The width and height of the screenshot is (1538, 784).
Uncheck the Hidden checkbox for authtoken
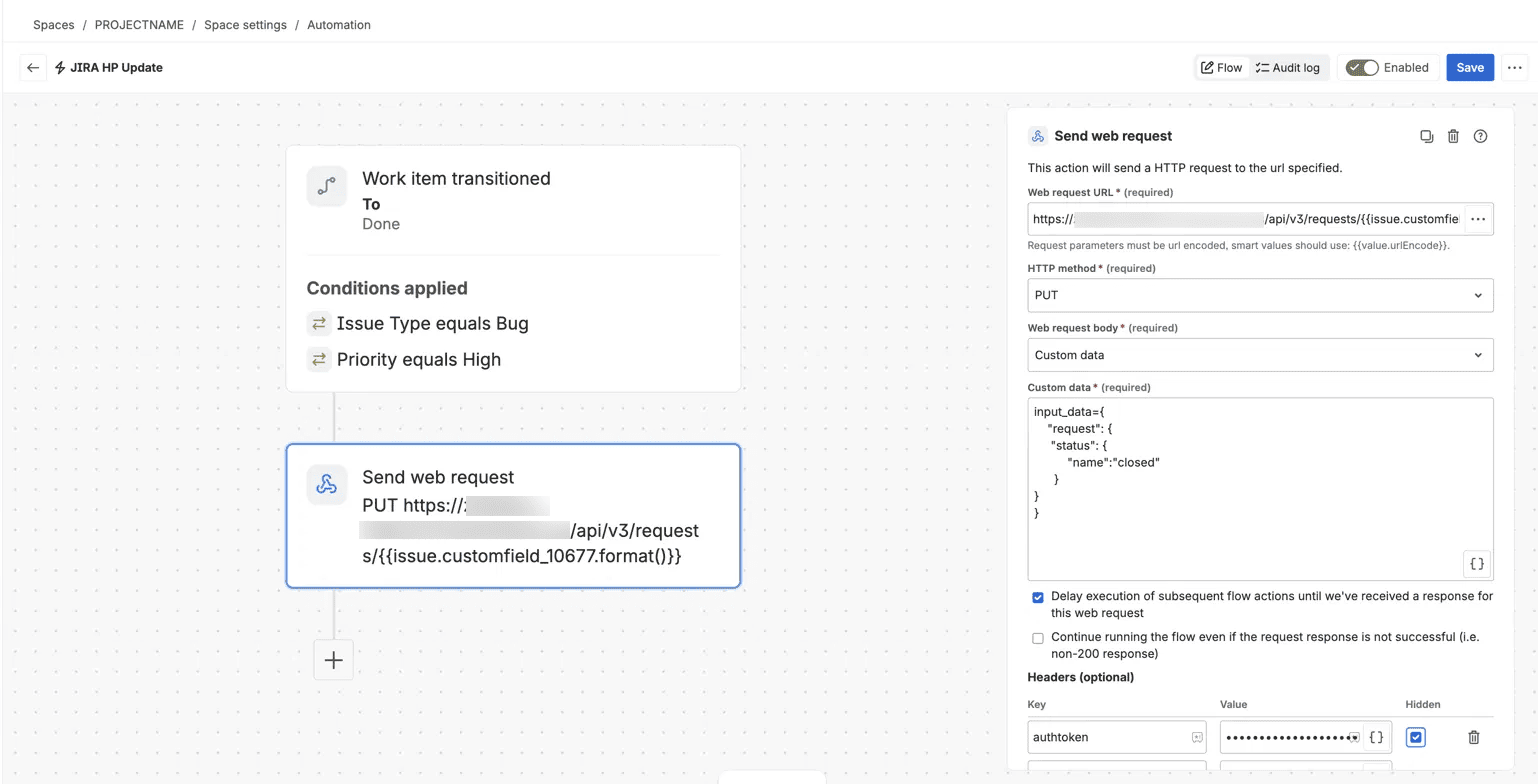click(1415, 737)
